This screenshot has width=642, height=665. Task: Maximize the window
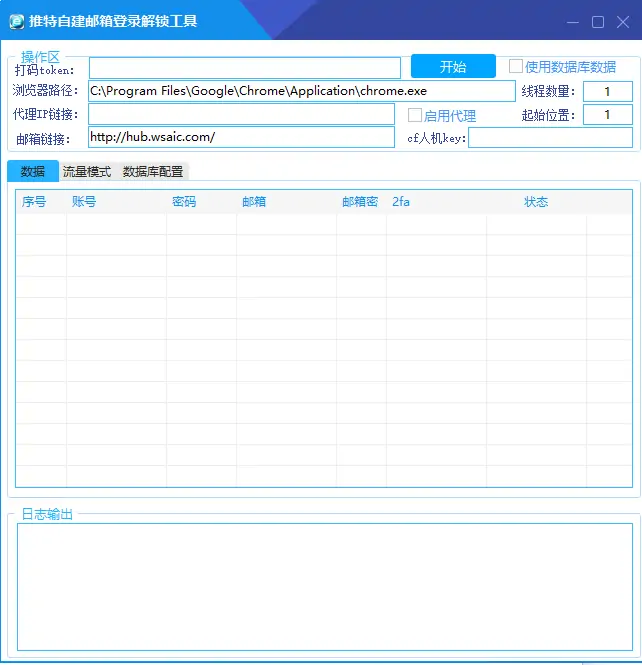pyautogui.click(x=598, y=22)
